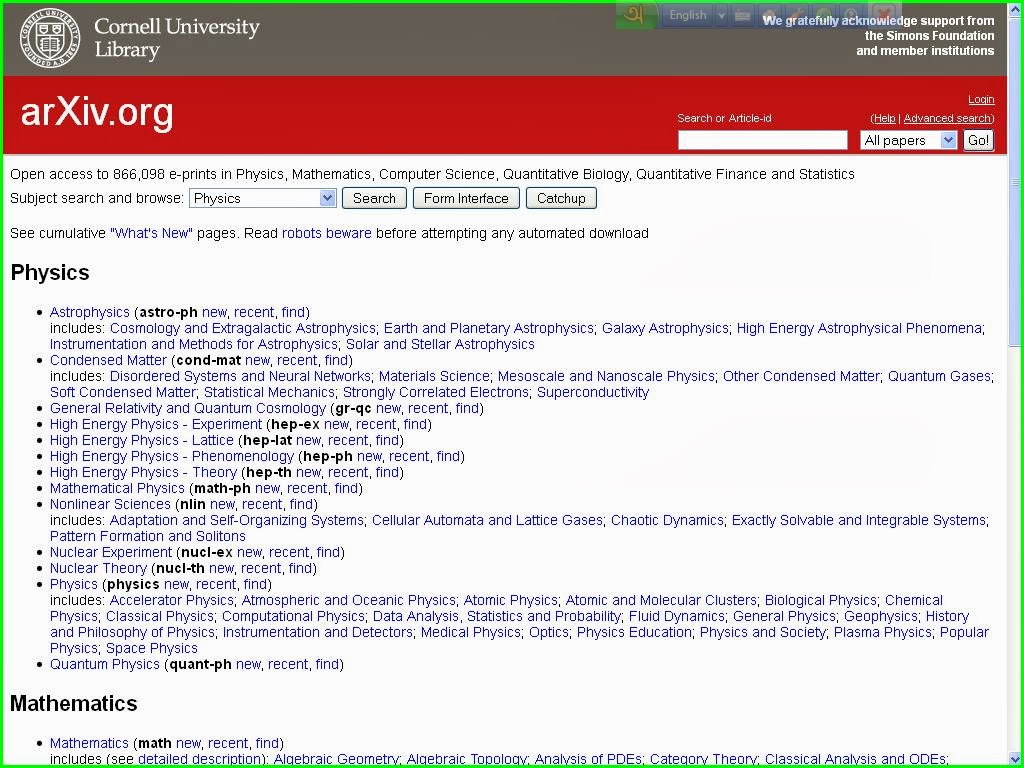Open the robots beware link

(x=327, y=233)
